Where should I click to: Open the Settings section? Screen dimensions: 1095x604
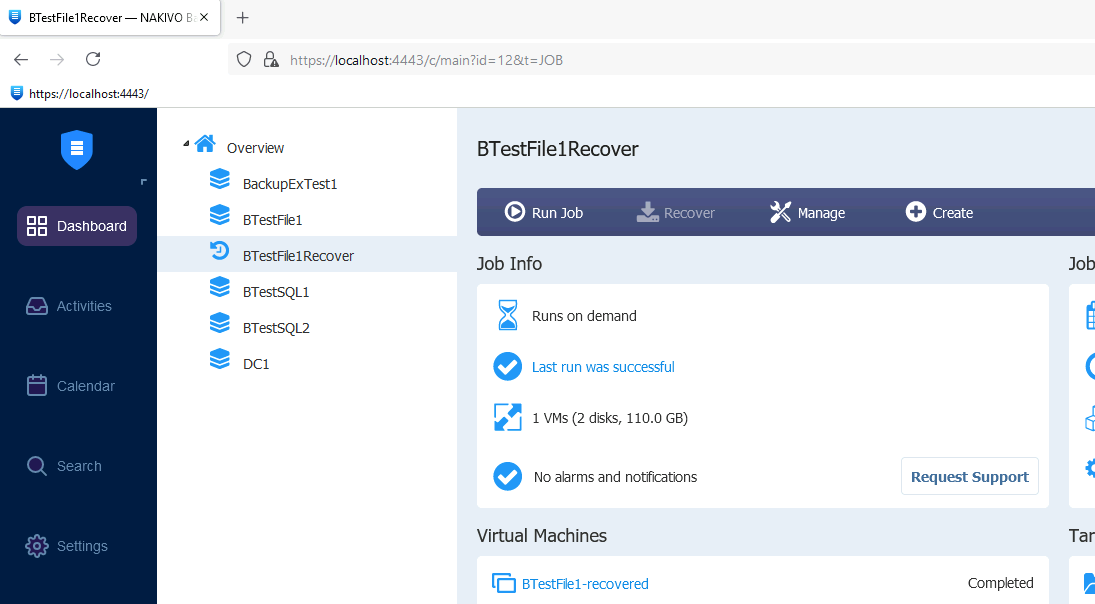(x=67, y=546)
